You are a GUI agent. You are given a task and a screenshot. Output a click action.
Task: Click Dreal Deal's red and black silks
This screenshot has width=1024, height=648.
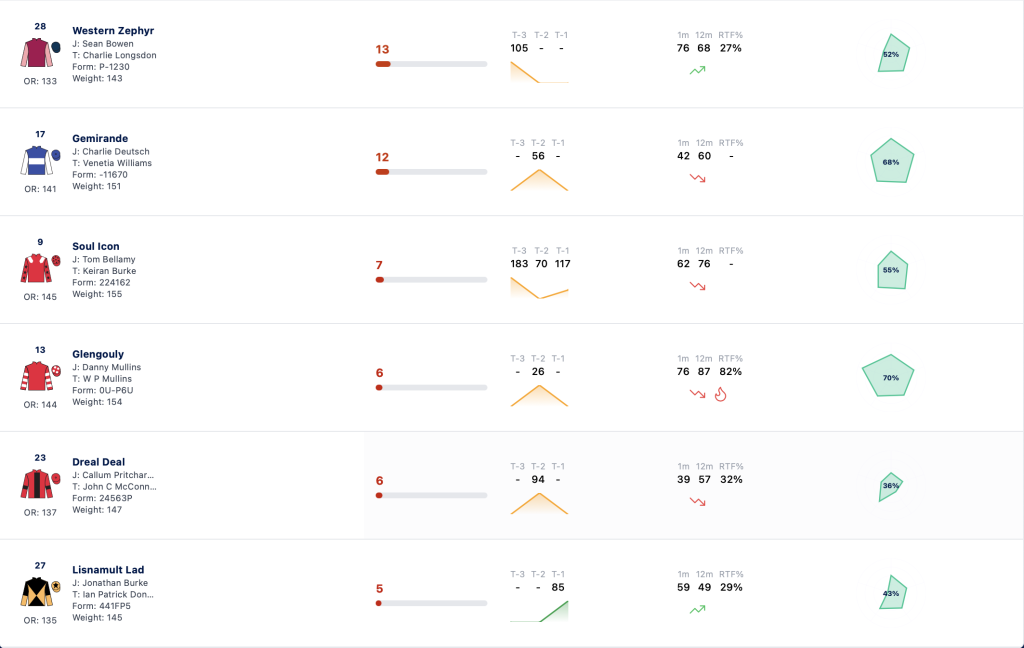37,484
